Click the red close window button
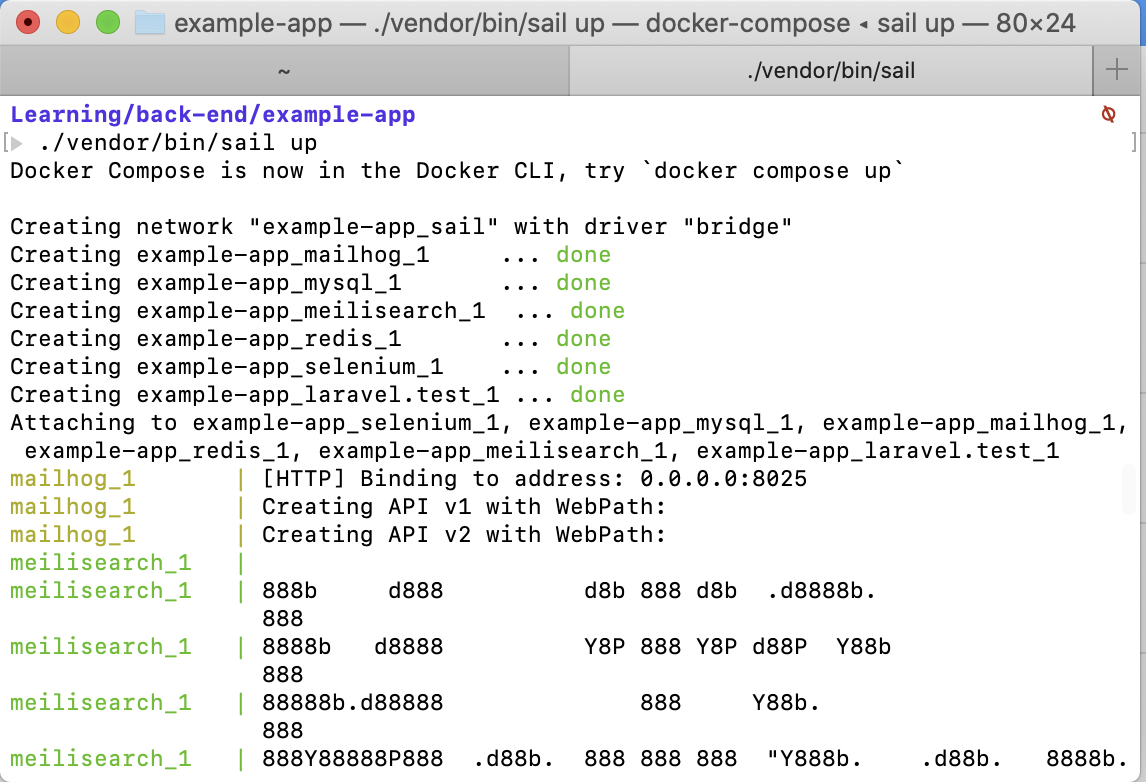The image size is (1146, 782). point(27,22)
